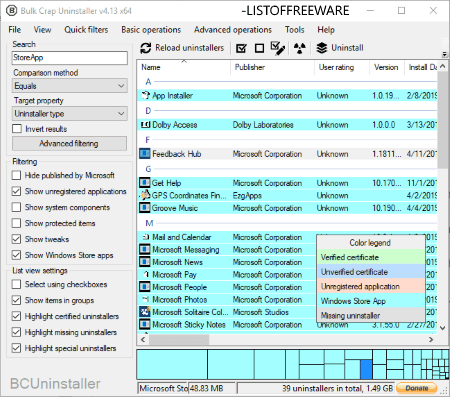Click the Advanced filtering button
The height and width of the screenshot is (397, 450).
(x=69, y=143)
